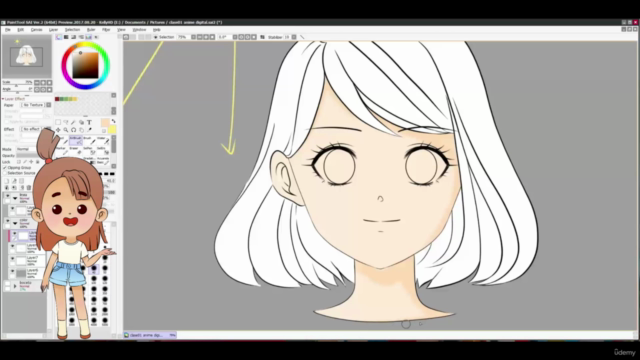This screenshot has width=640, height=360.
Task: Click the navigator canvas thumbnail
Action: 27,56
